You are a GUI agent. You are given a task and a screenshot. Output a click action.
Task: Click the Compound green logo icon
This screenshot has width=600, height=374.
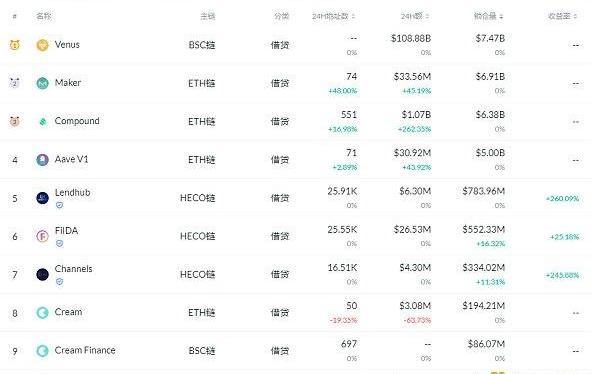(x=42, y=122)
